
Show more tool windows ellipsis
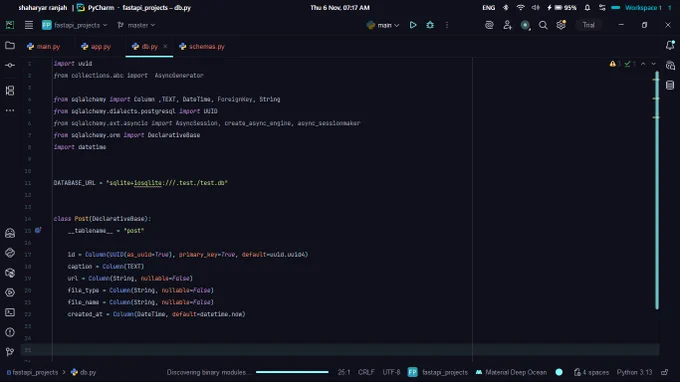click(10, 111)
